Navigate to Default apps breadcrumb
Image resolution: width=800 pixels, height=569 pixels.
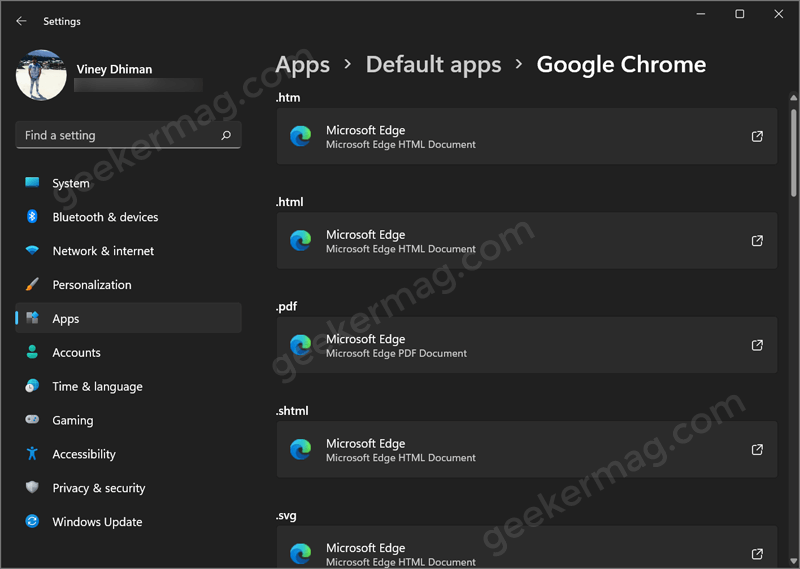tap(434, 65)
